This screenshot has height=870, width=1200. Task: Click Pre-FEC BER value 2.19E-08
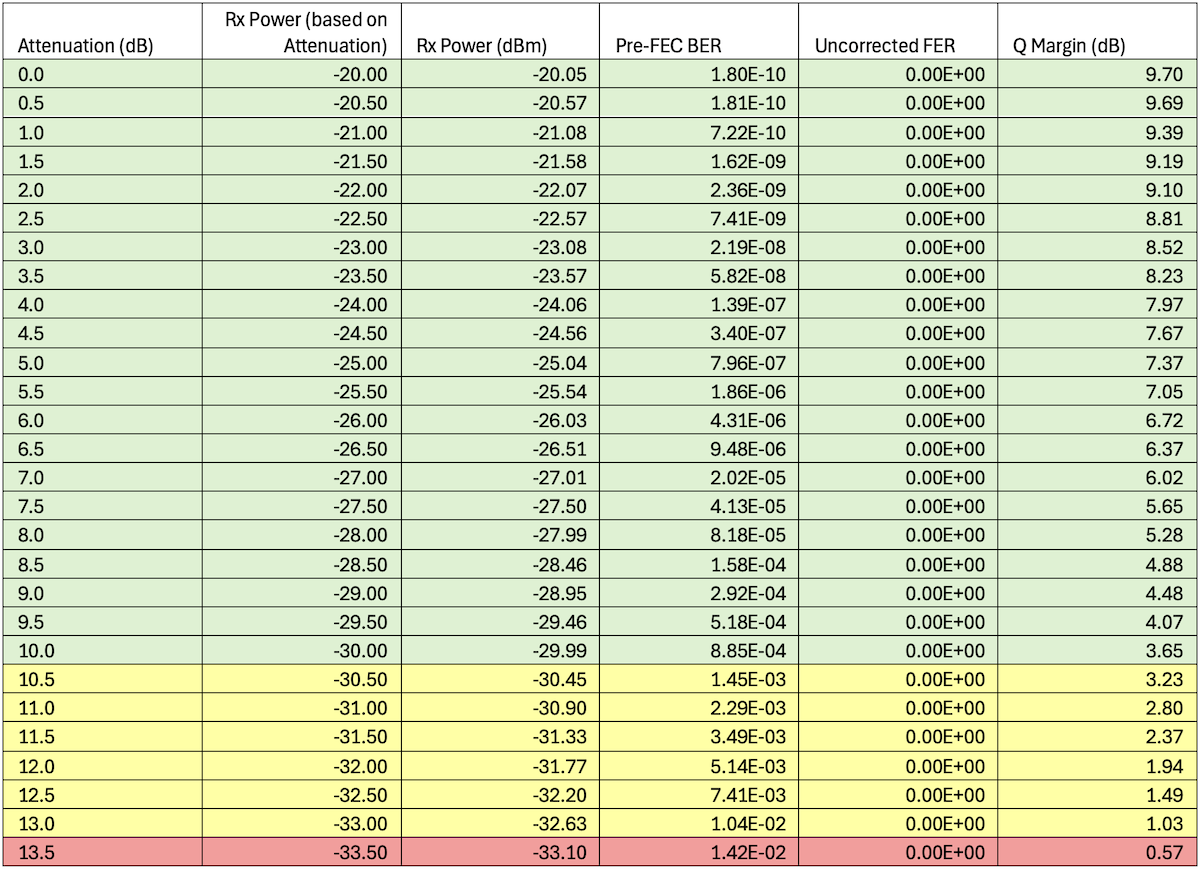(699, 248)
